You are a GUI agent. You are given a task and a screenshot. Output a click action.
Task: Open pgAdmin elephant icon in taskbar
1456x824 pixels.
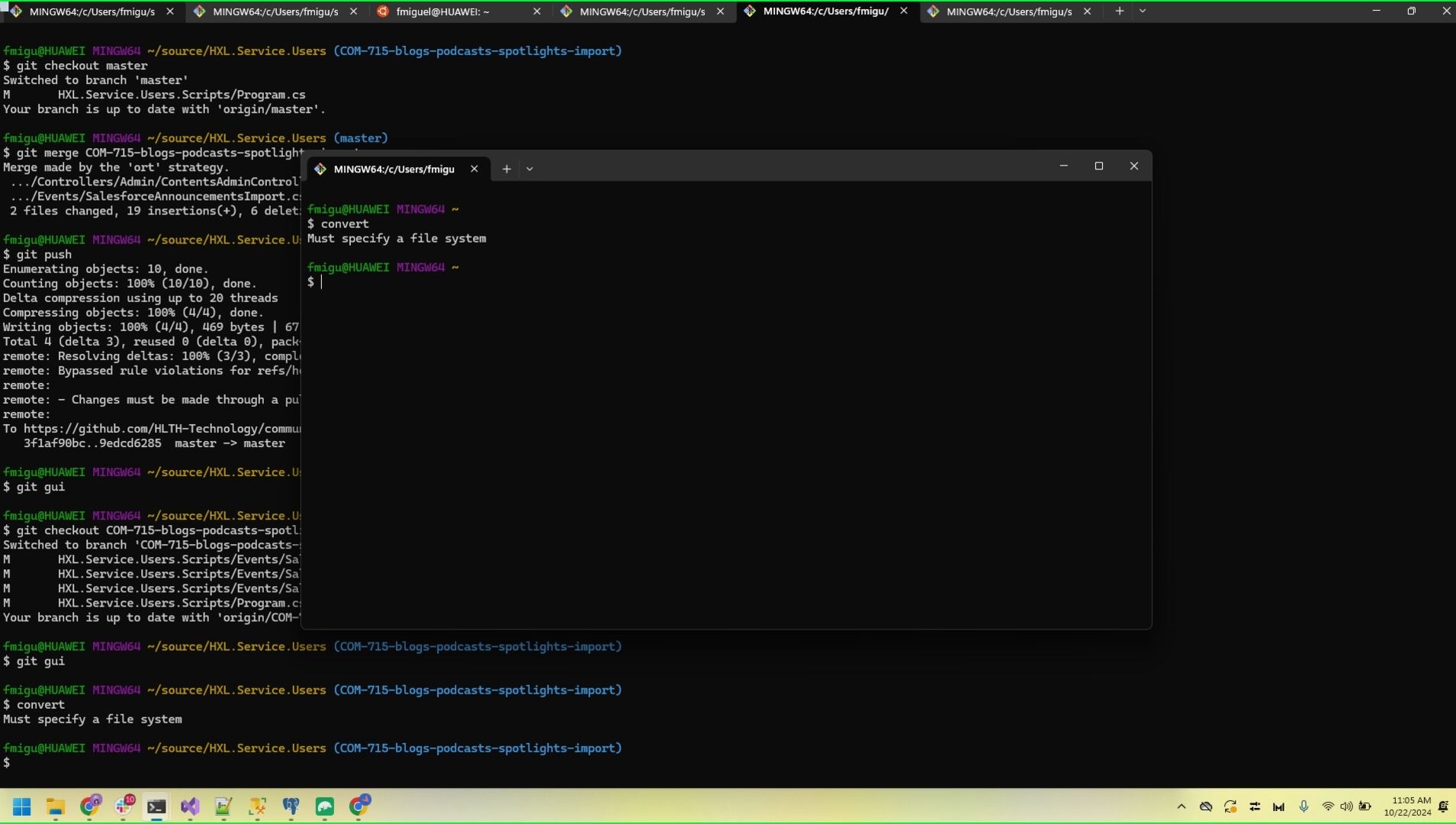pos(291,806)
